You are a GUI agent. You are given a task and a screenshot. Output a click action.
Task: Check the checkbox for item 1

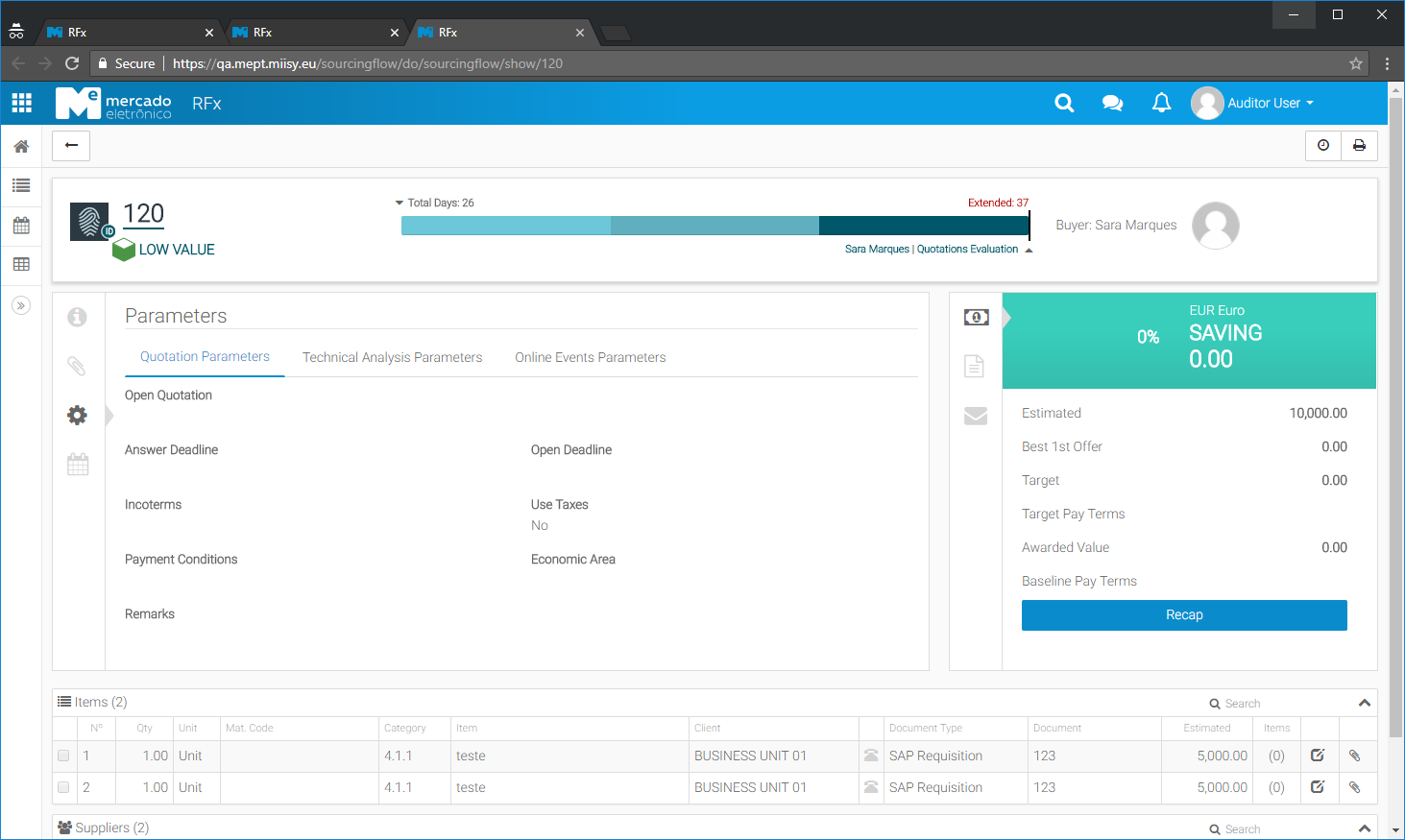click(63, 756)
